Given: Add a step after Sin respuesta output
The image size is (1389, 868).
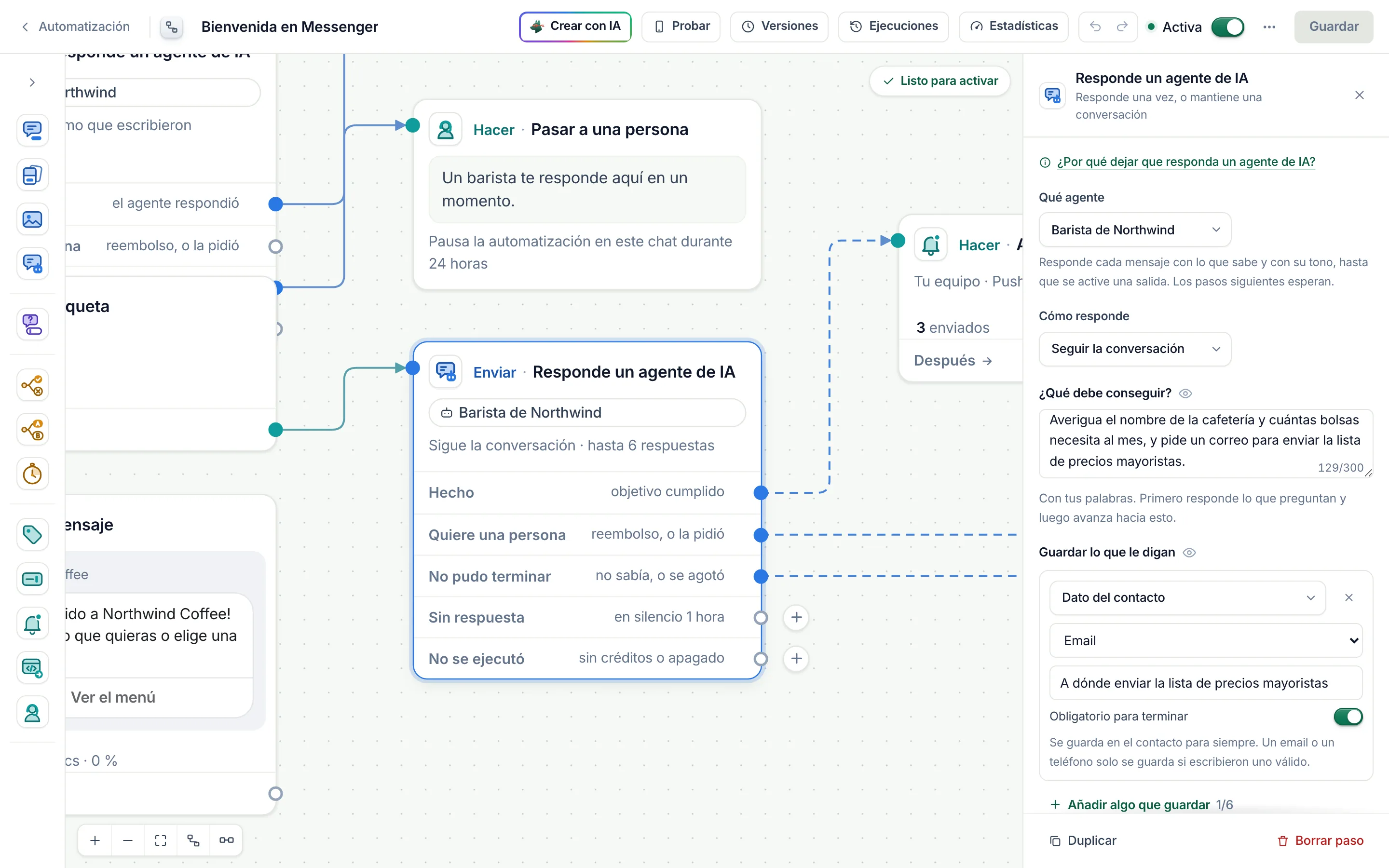Looking at the screenshot, I should click(796, 617).
